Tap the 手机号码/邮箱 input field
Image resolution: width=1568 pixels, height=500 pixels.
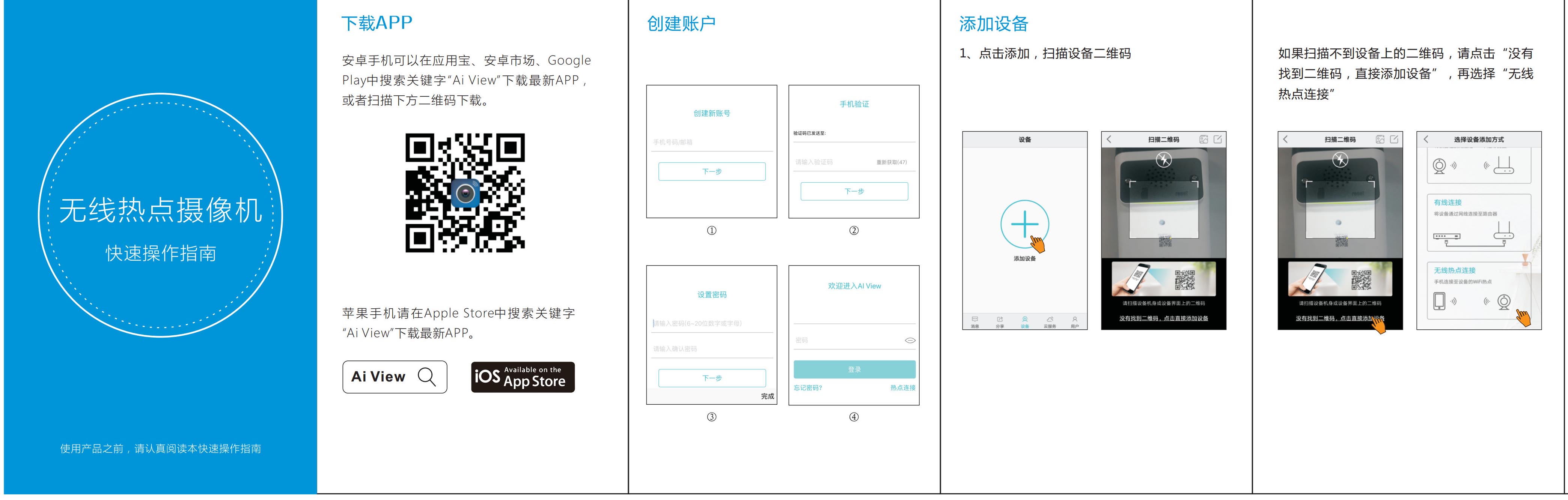click(712, 142)
